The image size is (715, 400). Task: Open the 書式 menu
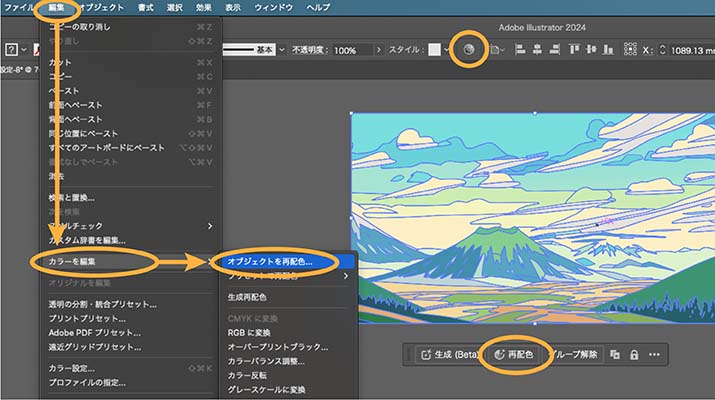point(145,7)
